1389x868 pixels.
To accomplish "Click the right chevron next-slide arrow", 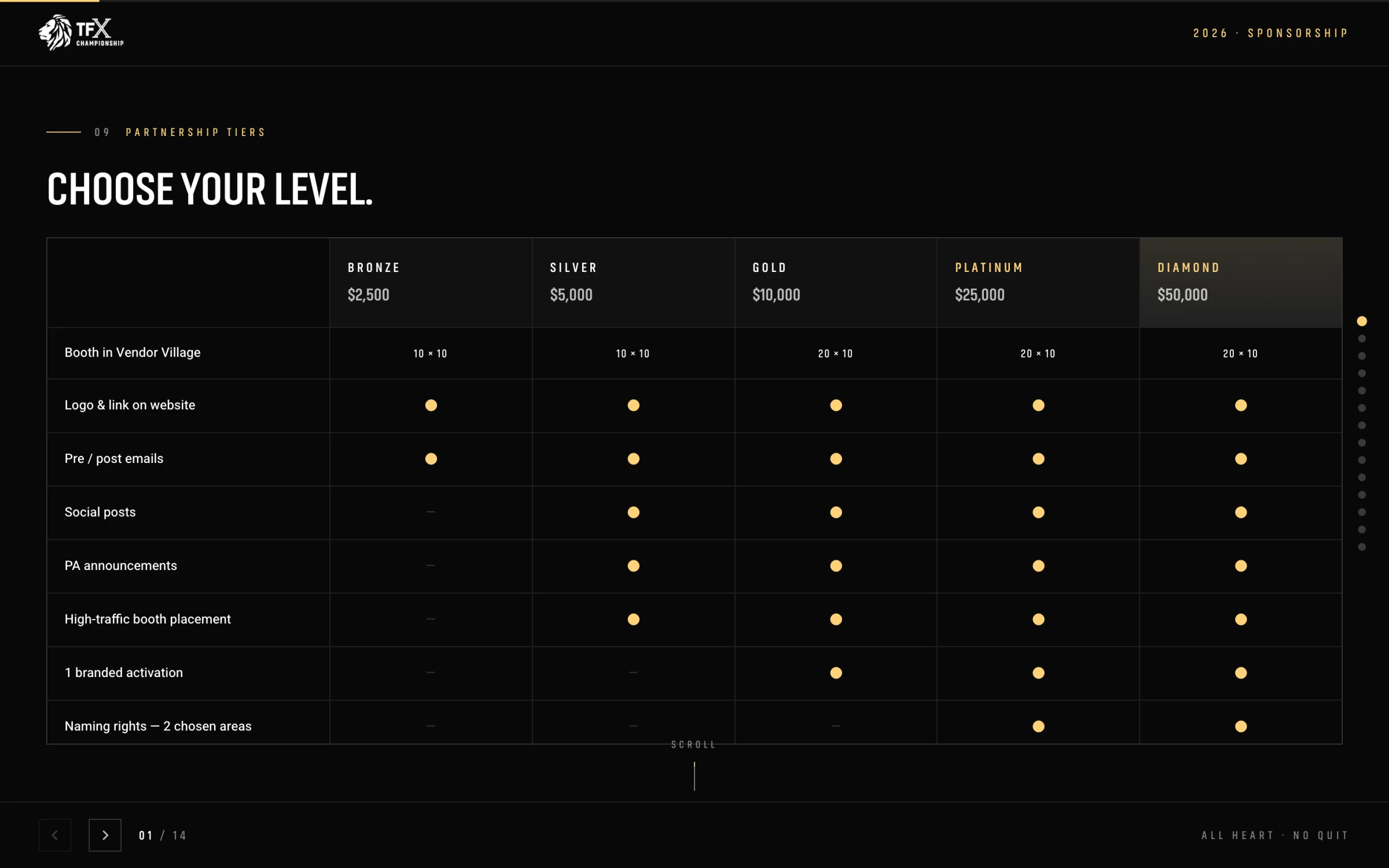I will pos(105,835).
